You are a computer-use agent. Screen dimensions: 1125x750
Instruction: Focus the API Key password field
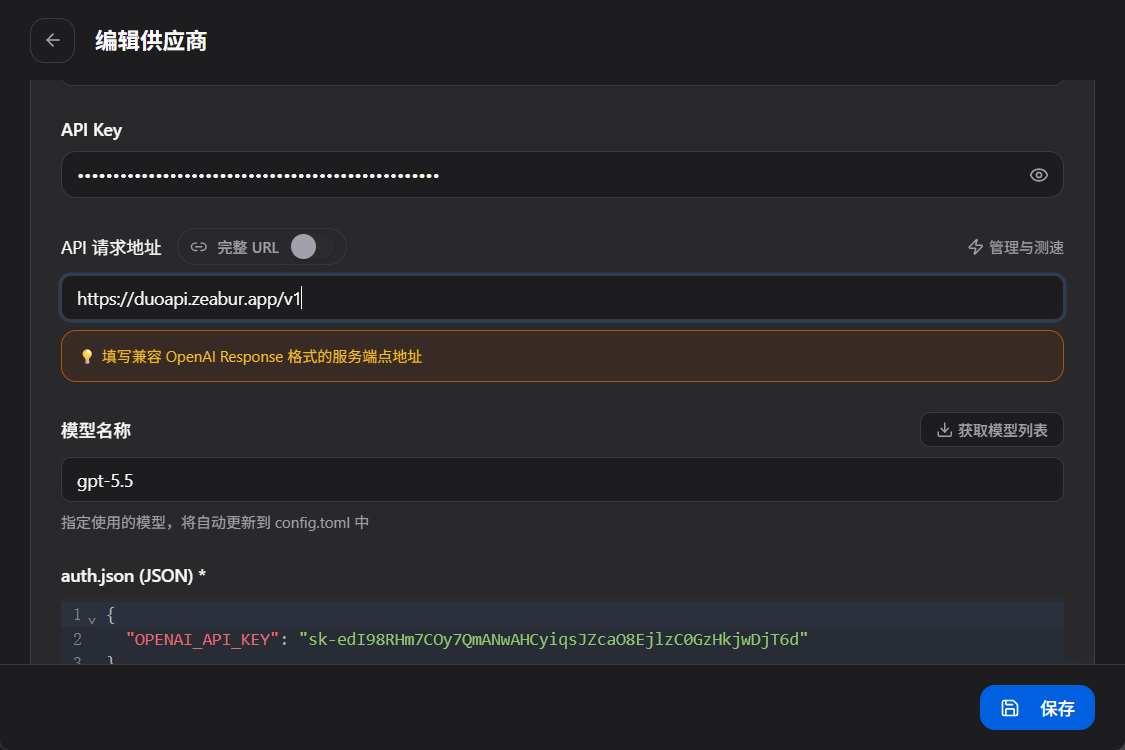pos(562,174)
